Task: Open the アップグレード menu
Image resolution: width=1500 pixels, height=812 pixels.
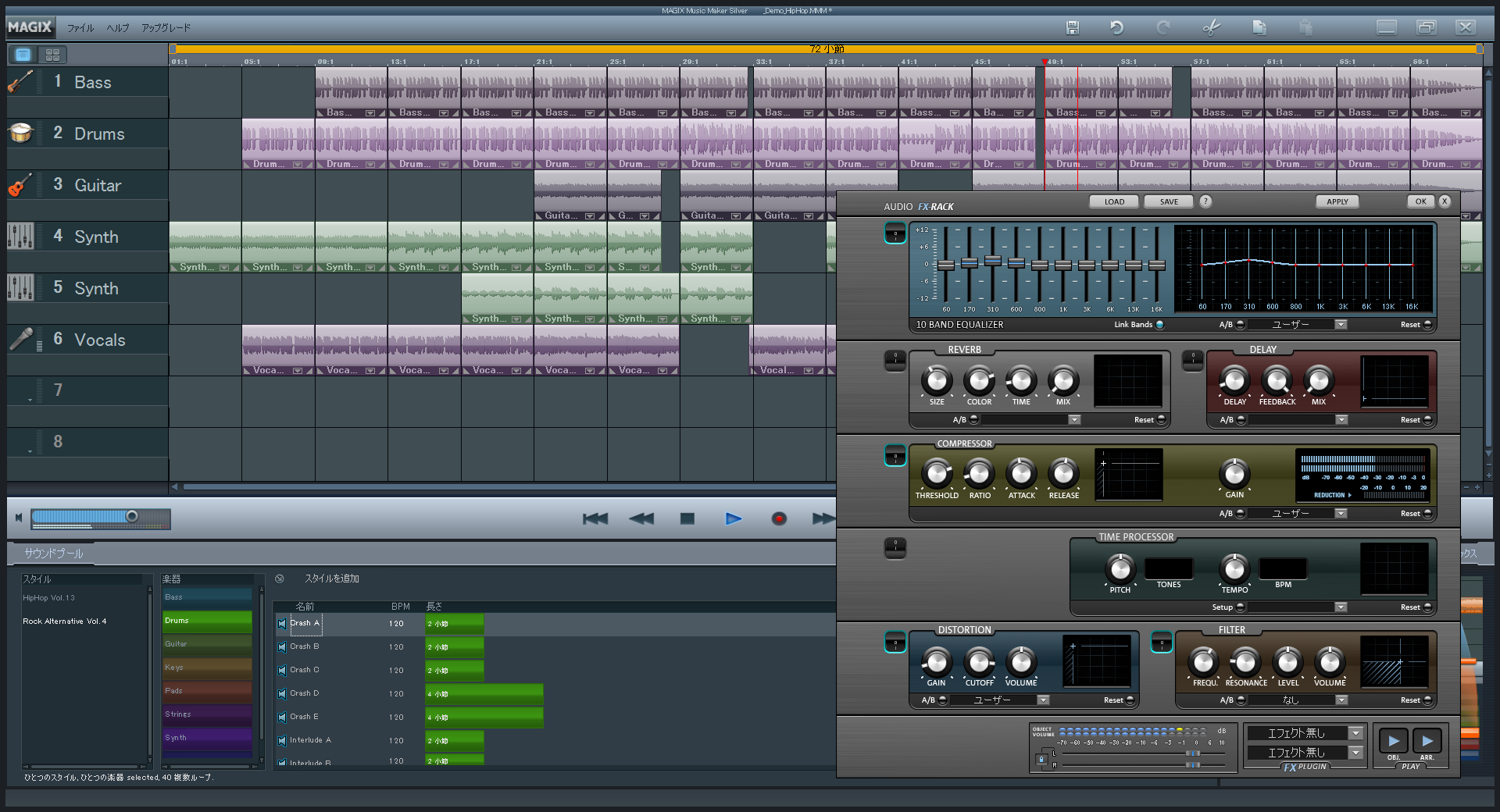Action: click(x=166, y=28)
